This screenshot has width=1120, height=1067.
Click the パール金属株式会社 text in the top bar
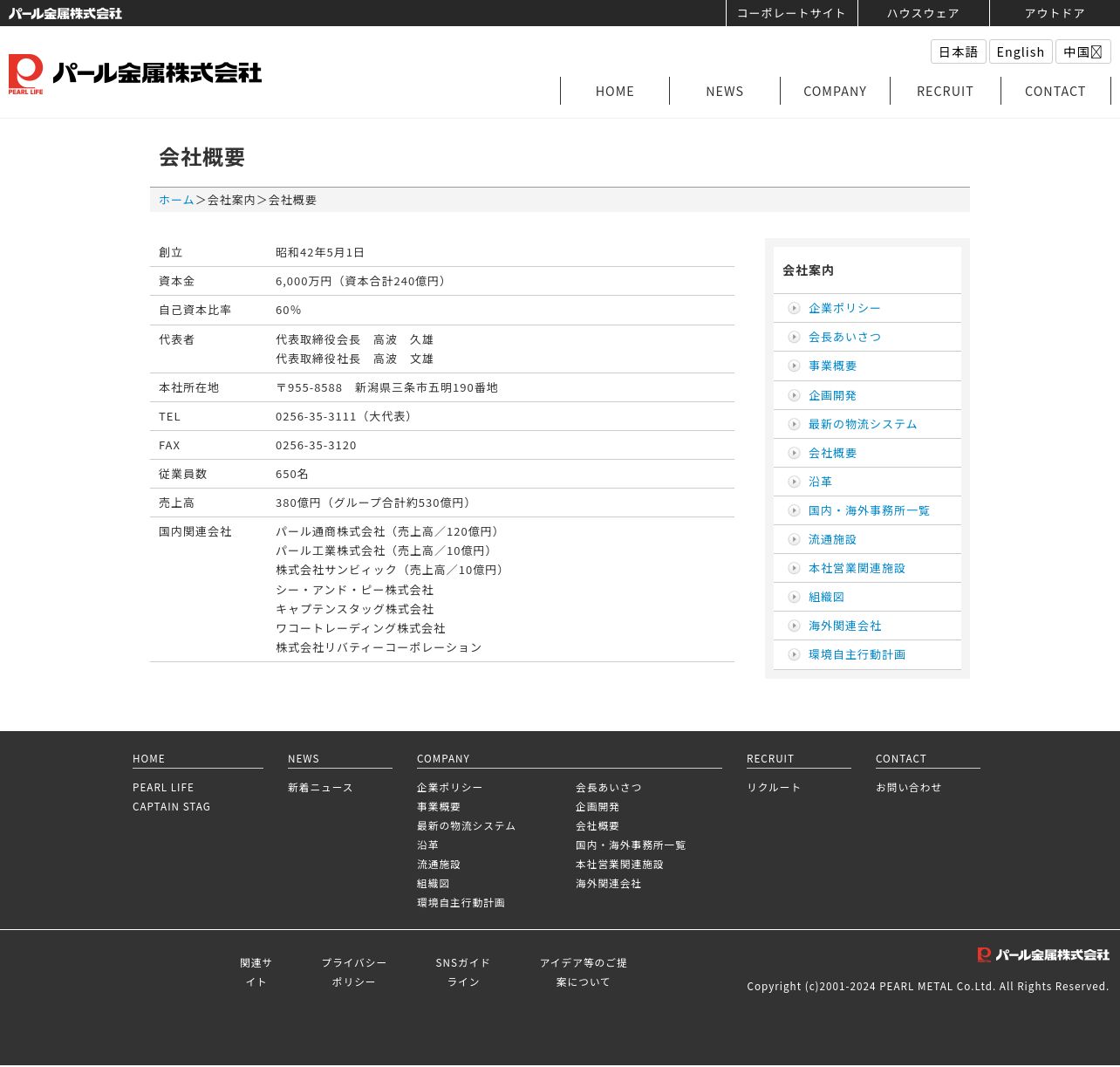click(65, 13)
